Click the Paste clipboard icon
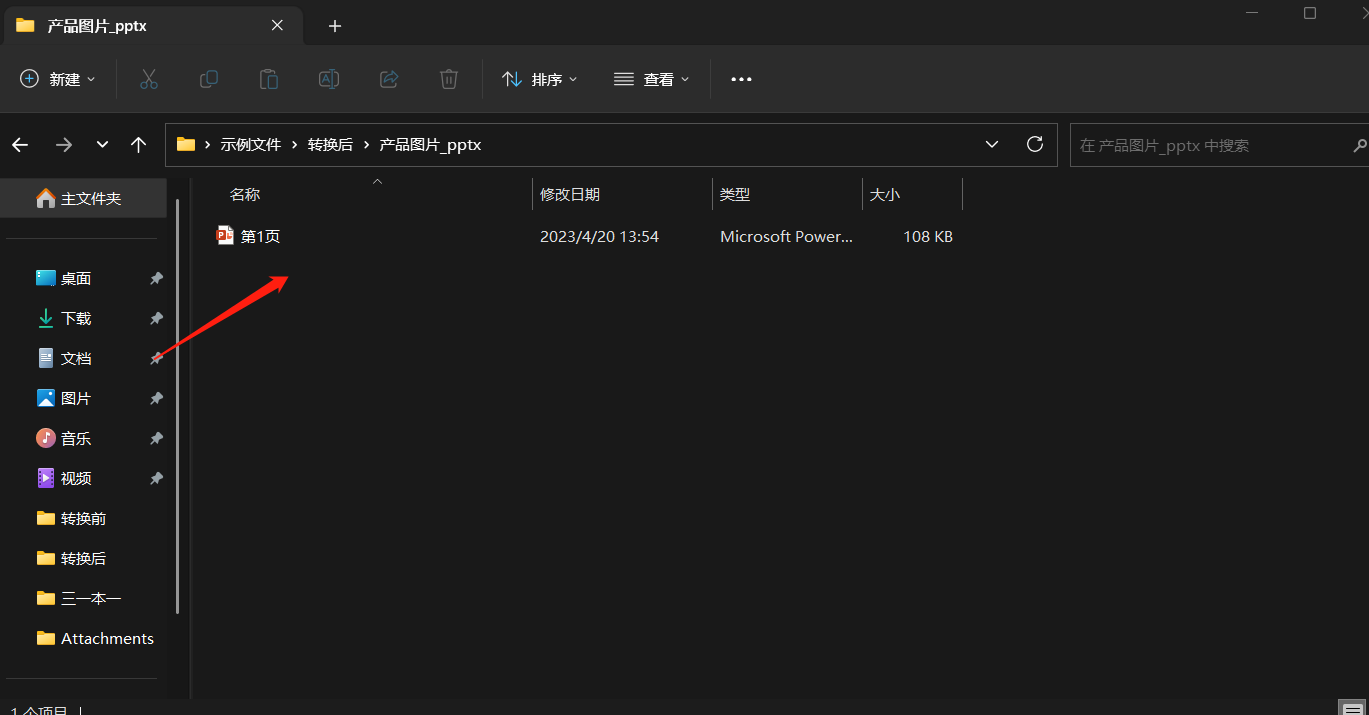Viewport: 1369px width, 715px height. 268,79
